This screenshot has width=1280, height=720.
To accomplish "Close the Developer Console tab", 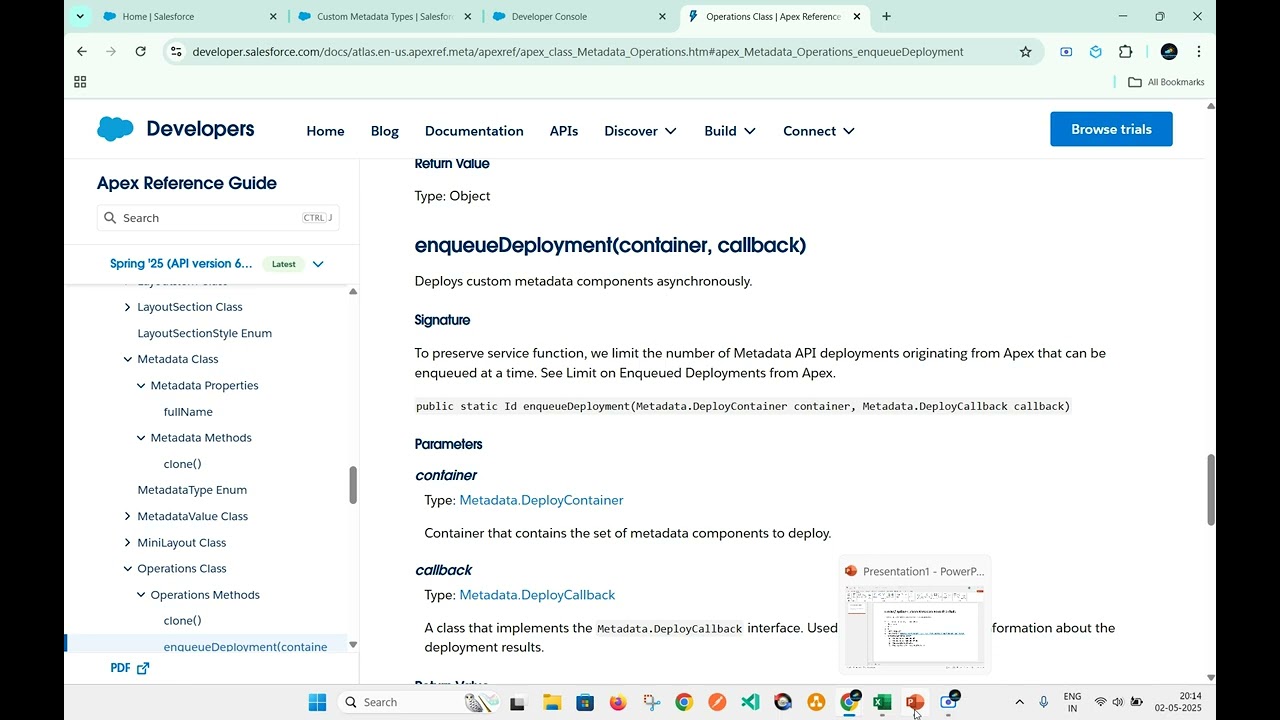I will coord(662,16).
